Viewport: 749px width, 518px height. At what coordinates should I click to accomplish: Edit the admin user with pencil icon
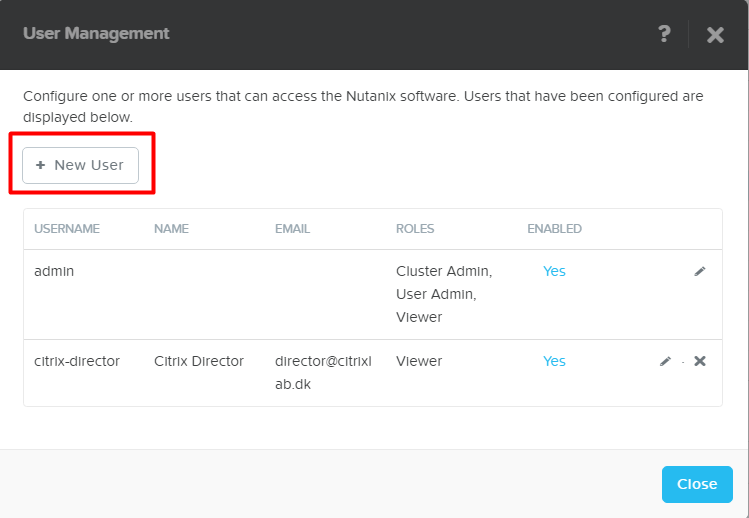pyautogui.click(x=700, y=271)
